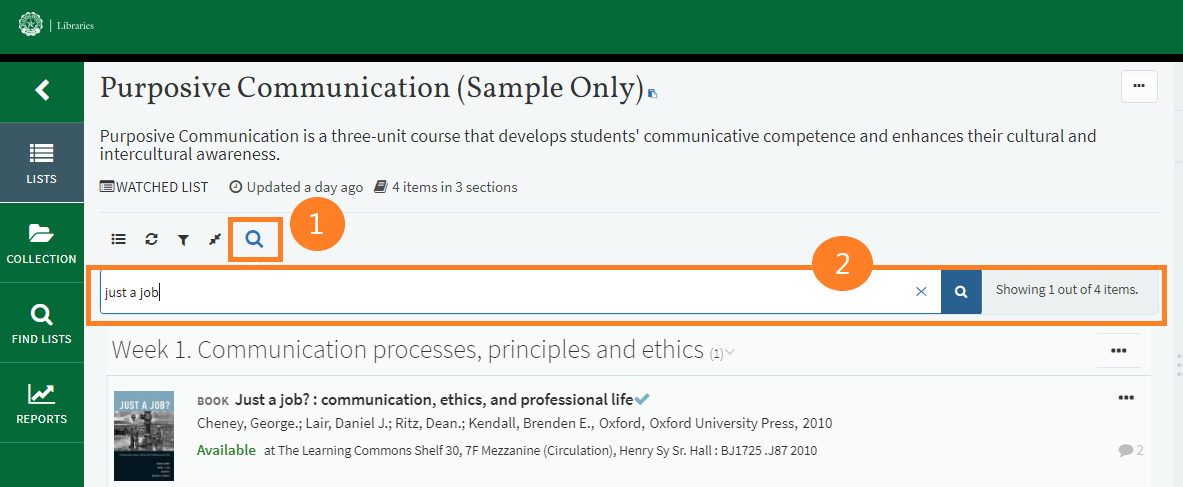Open Week 1 section options menu
The height and width of the screenshot is (487, 1183).
click(x=1118, y=350)
